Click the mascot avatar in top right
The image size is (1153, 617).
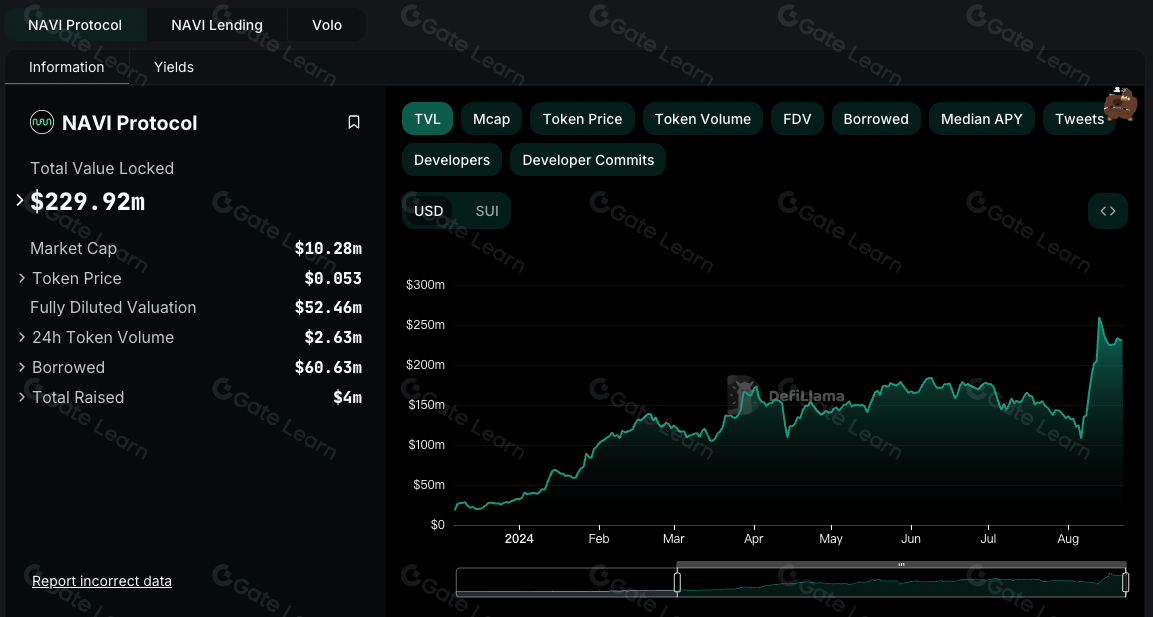1120,103
